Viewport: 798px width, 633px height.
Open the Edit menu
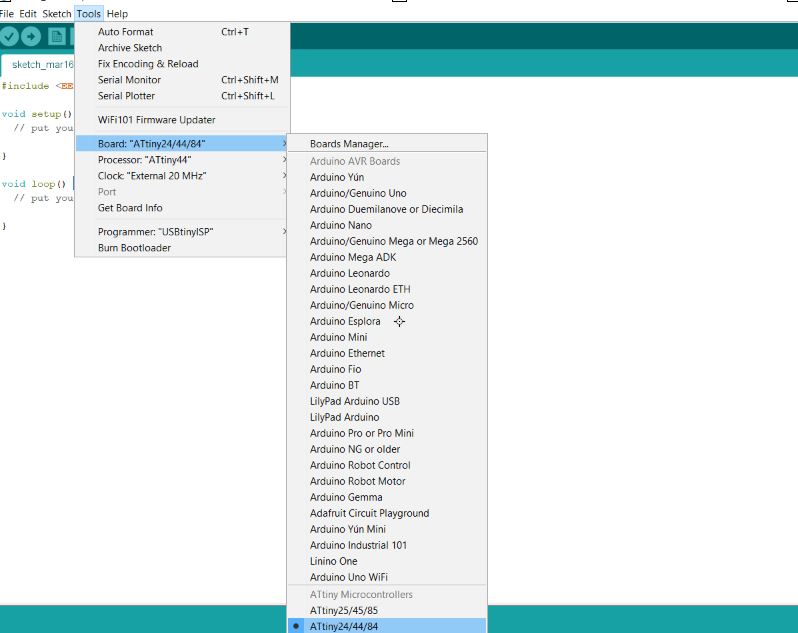point(28,14)
